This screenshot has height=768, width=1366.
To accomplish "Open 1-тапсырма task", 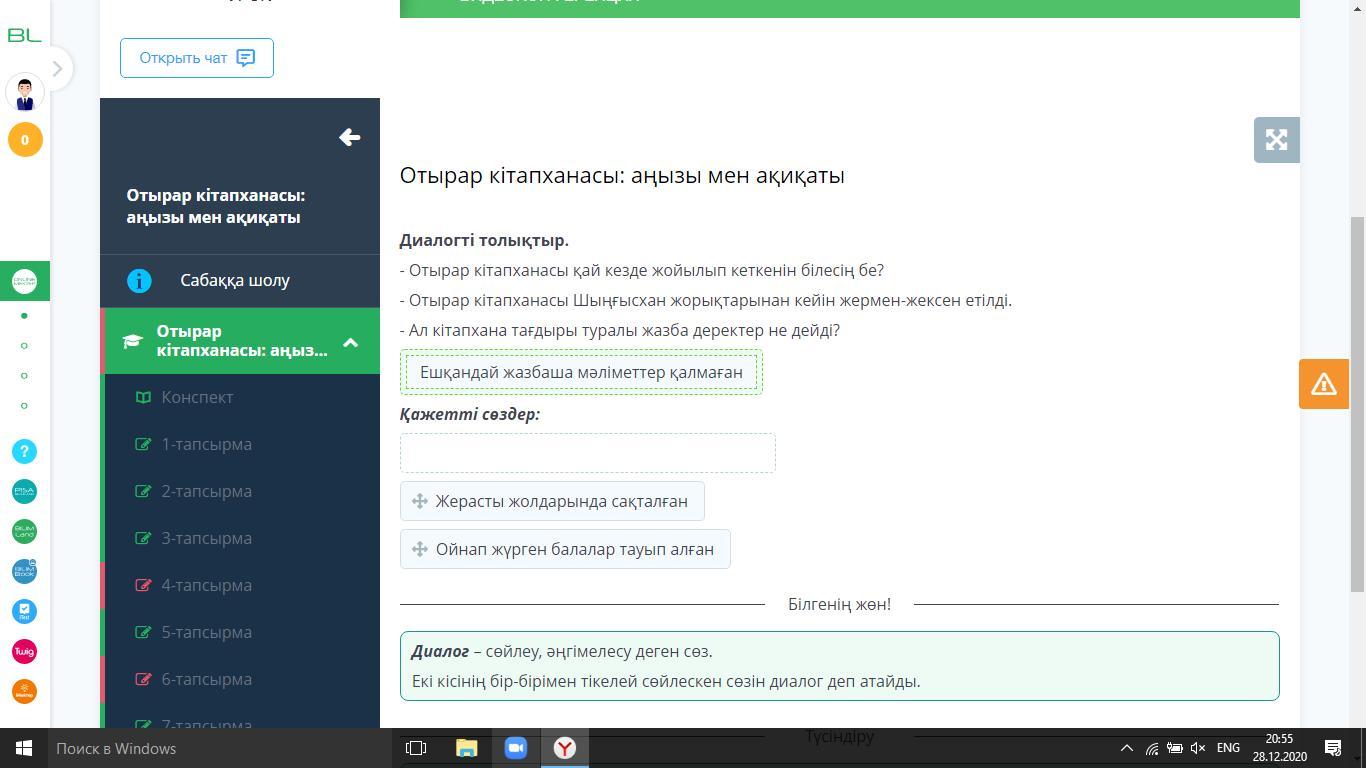I will pyautogui.click(x=207, y=444).
